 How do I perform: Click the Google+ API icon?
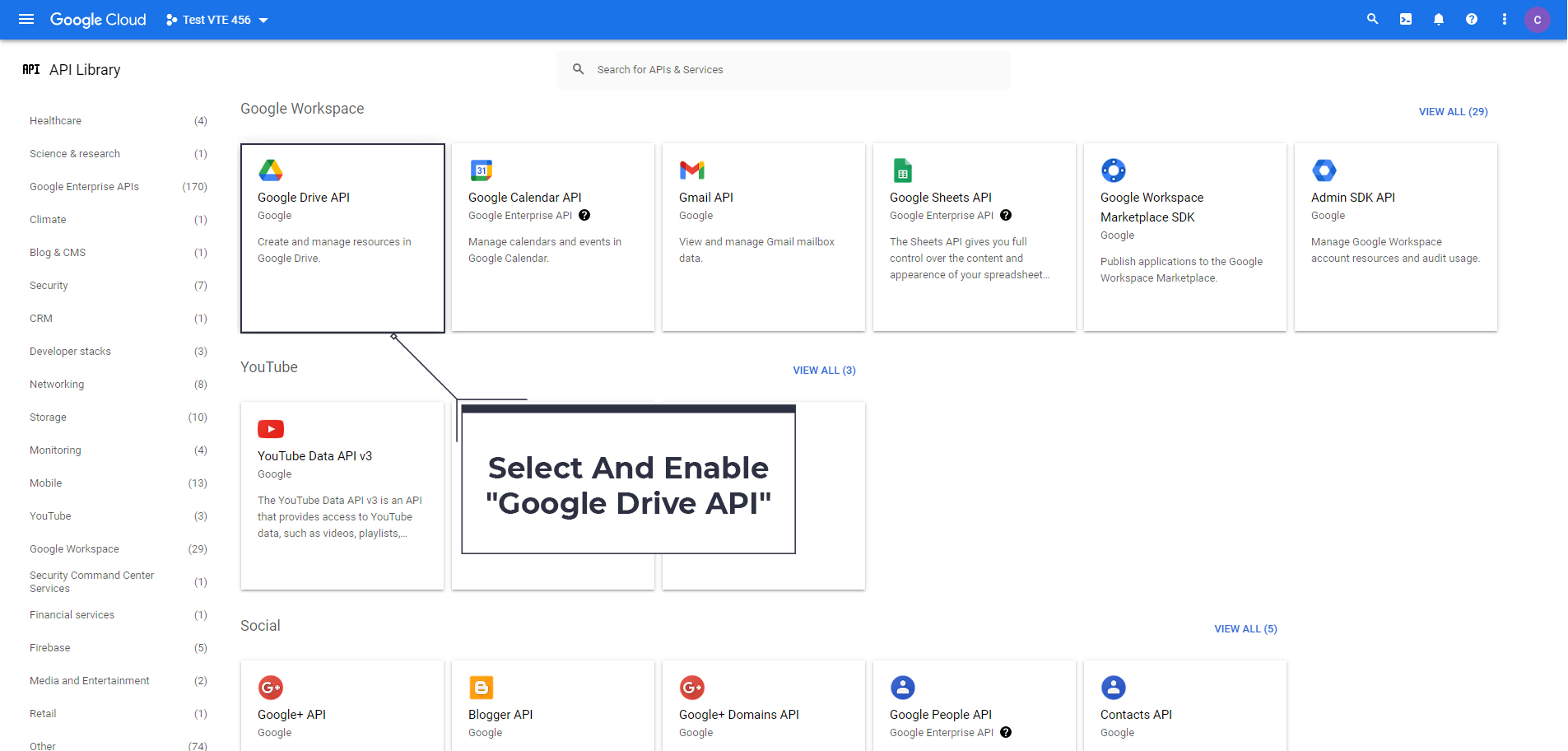coord(271,688)
